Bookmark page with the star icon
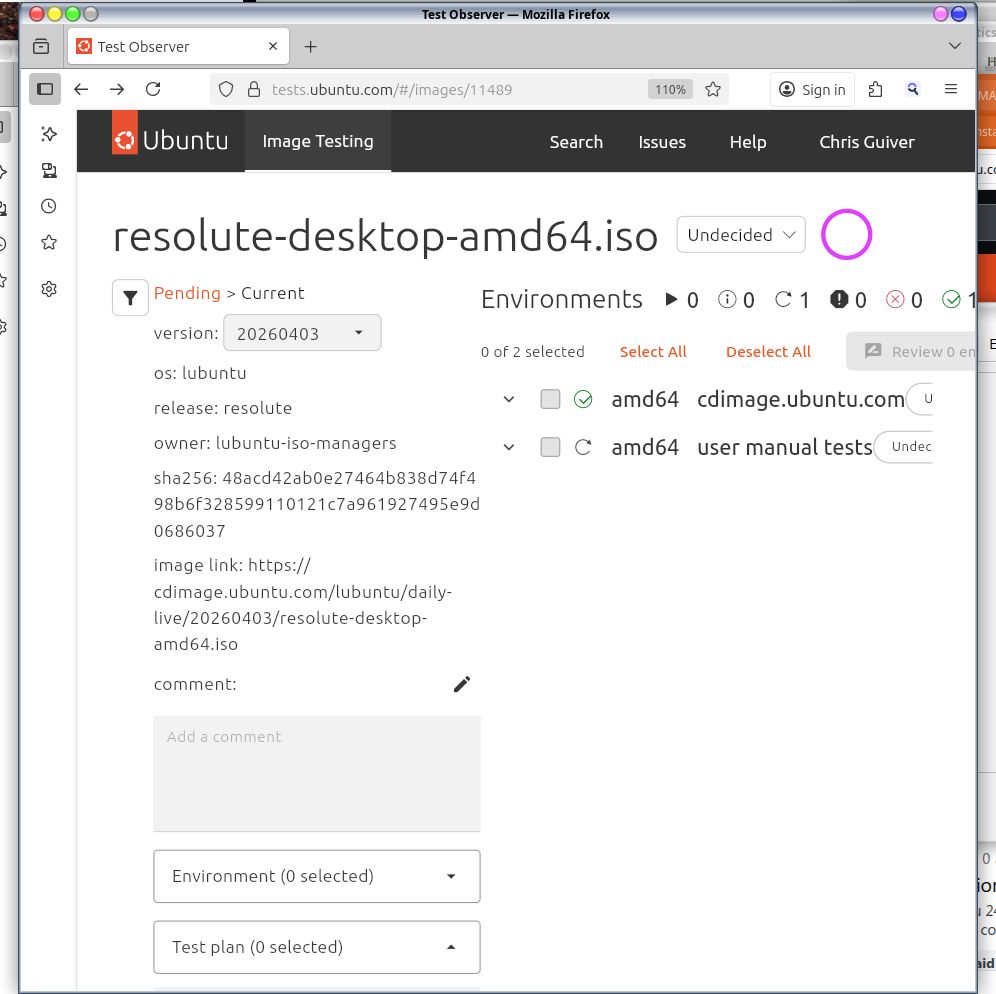996x994 pixels. pos(713,89)
